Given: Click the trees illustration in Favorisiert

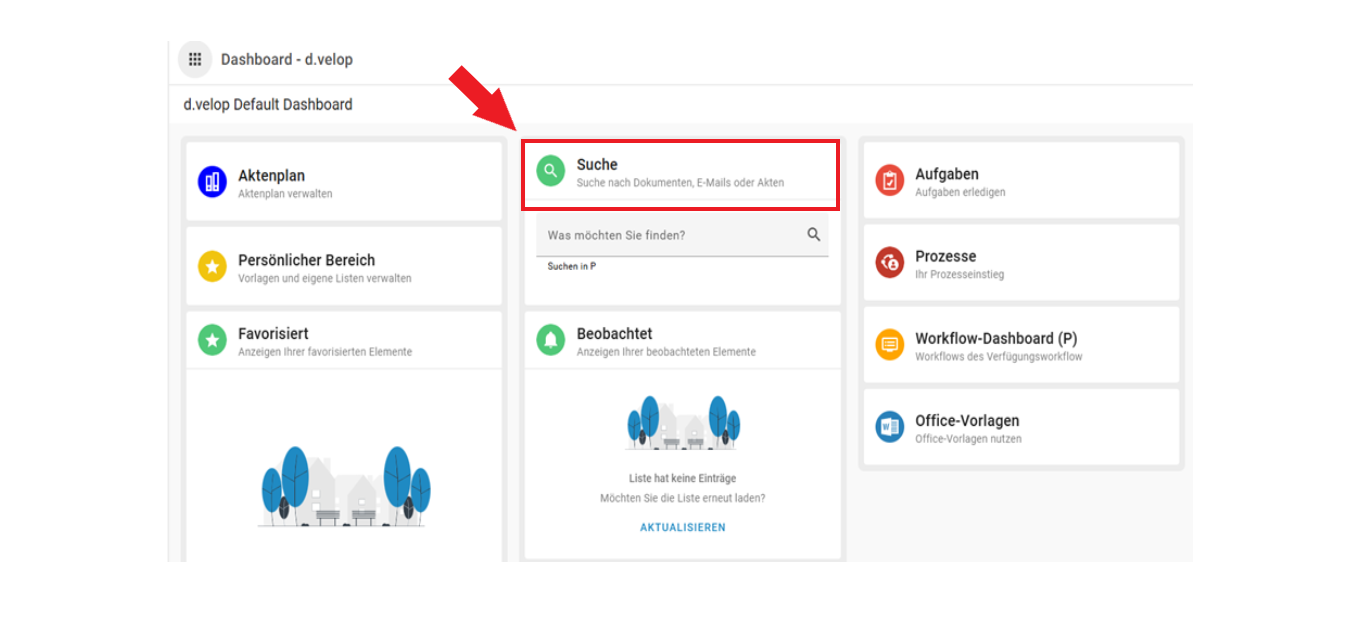Looking at the screenshot, I should [x=345, y=487].
